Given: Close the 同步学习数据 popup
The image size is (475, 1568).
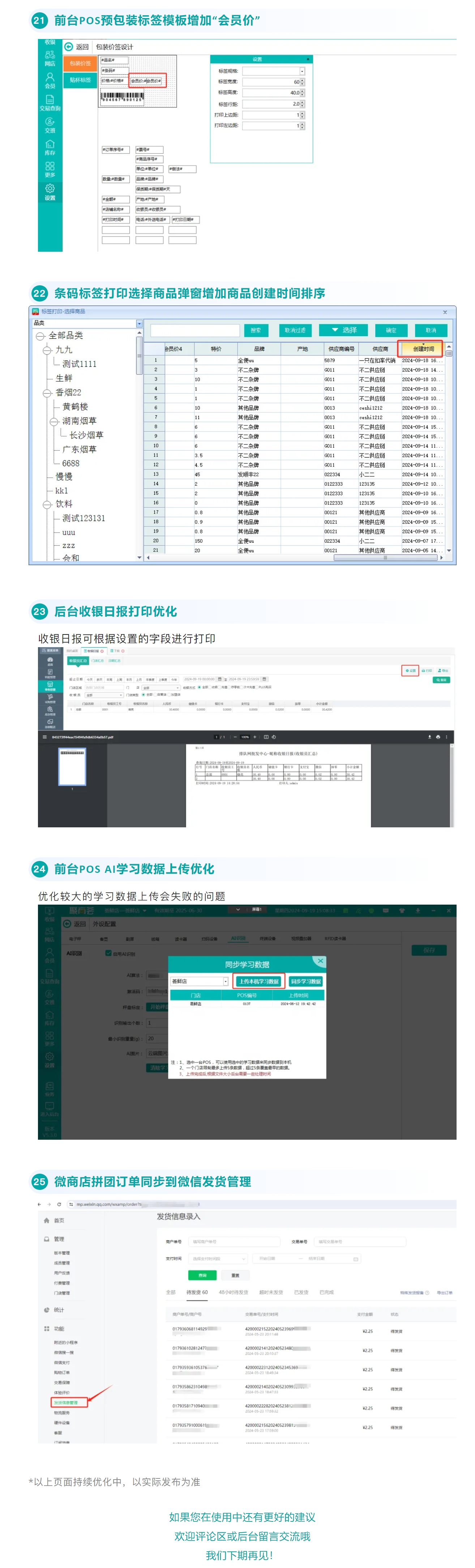Looking at the screenshot, I should click(320, 961).
